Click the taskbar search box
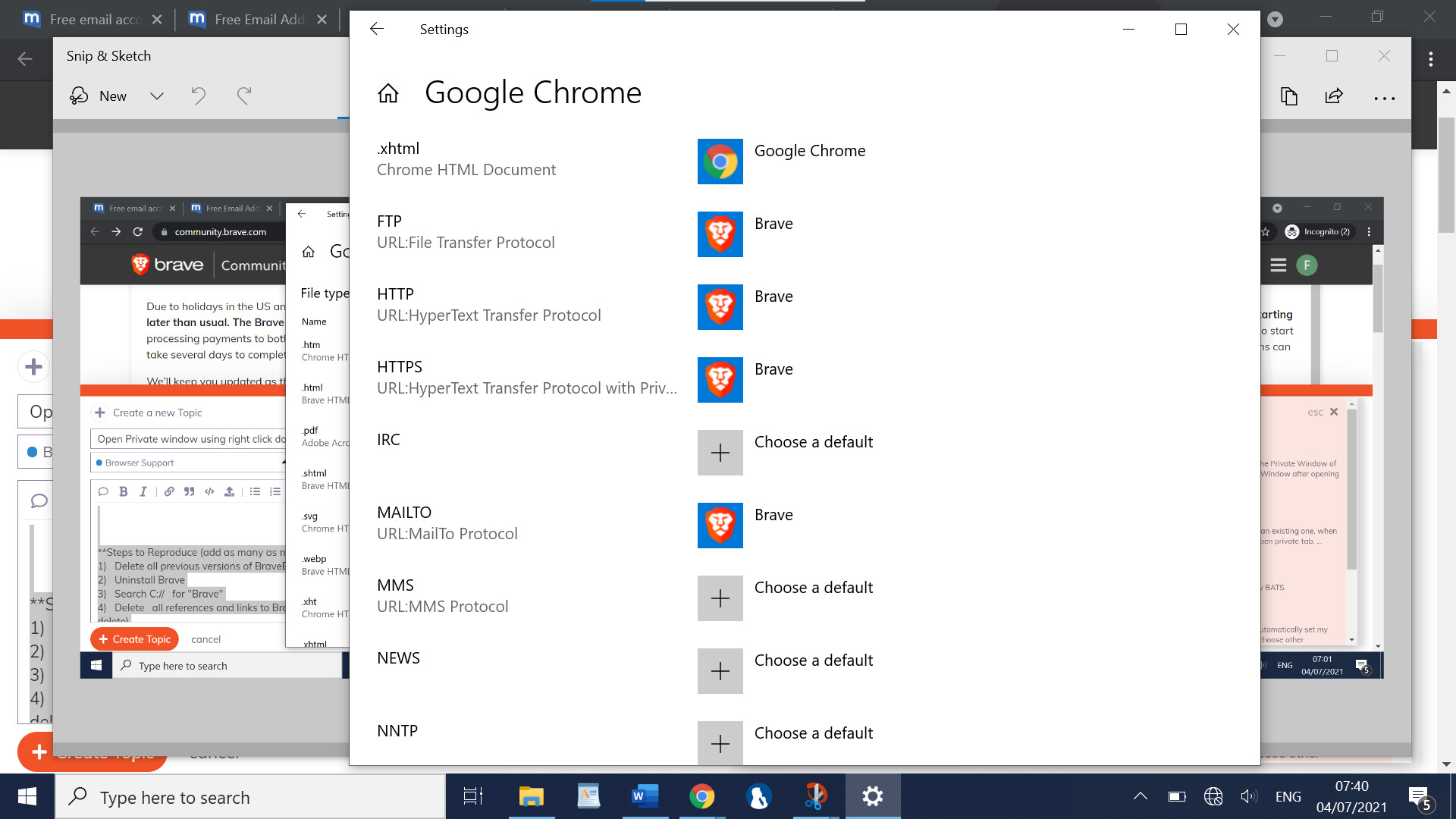 click(250, 797)
